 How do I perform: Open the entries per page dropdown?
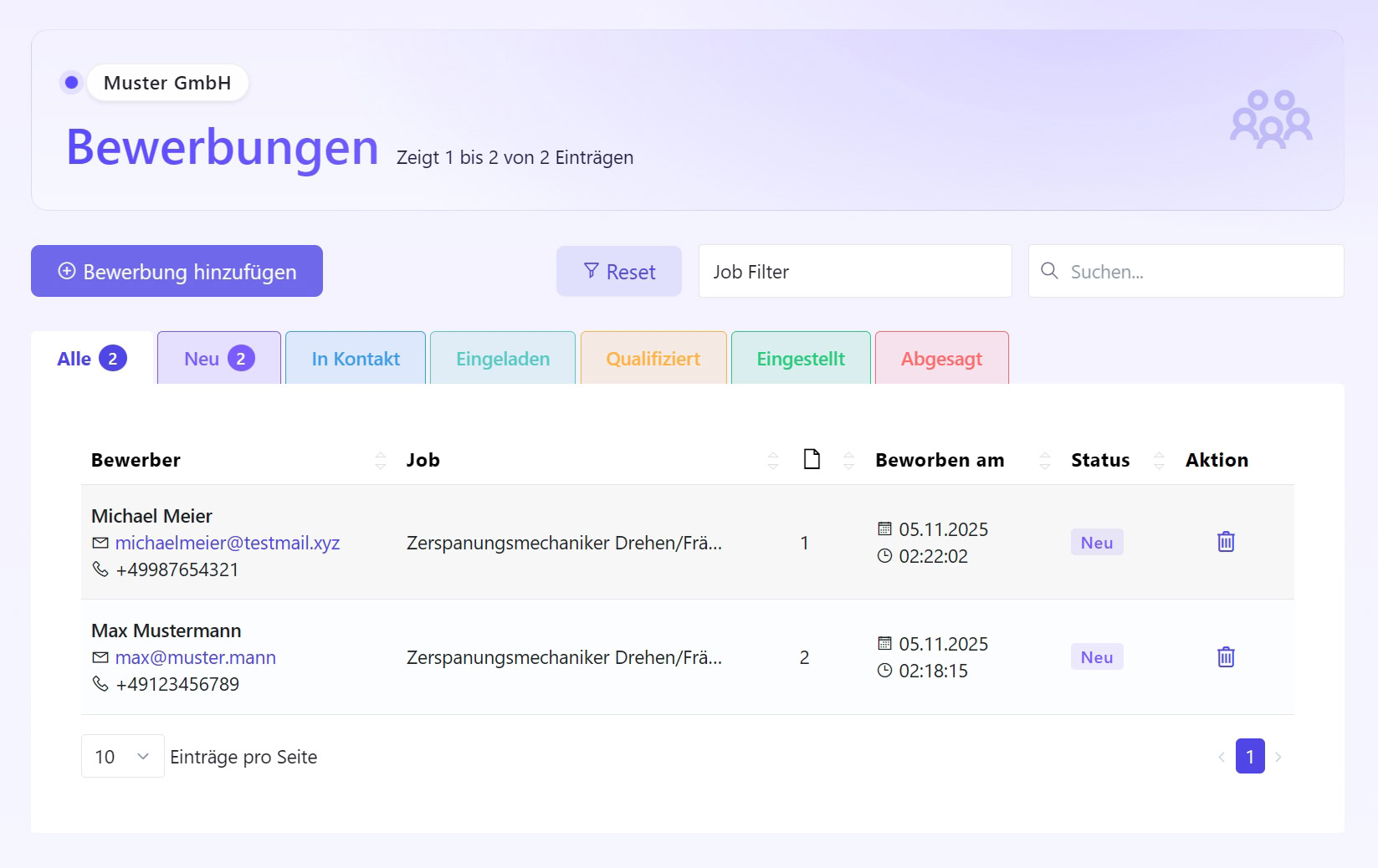pos(122,756)
